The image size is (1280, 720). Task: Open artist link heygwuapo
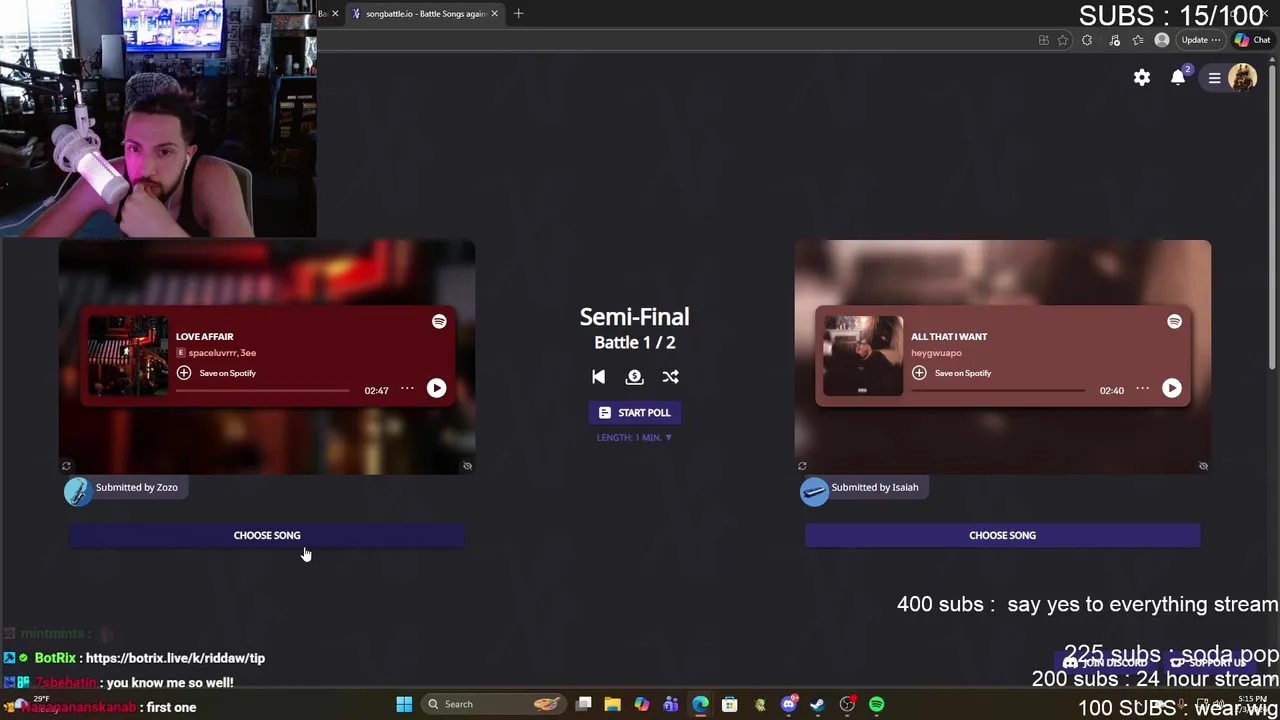pos(936,353)
